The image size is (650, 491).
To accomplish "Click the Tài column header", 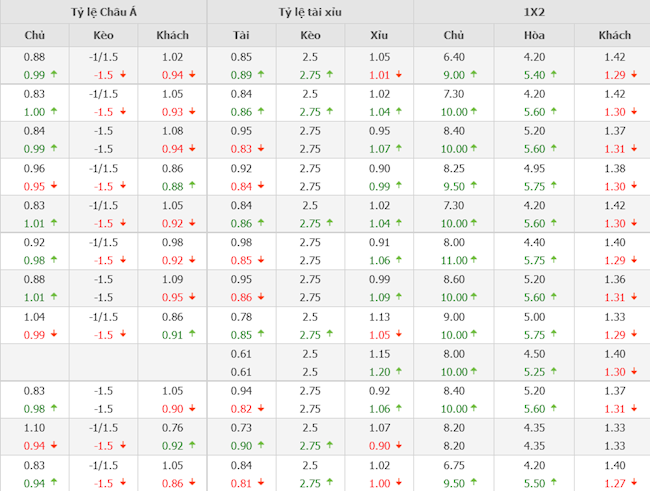I will (x=241, y=36).
